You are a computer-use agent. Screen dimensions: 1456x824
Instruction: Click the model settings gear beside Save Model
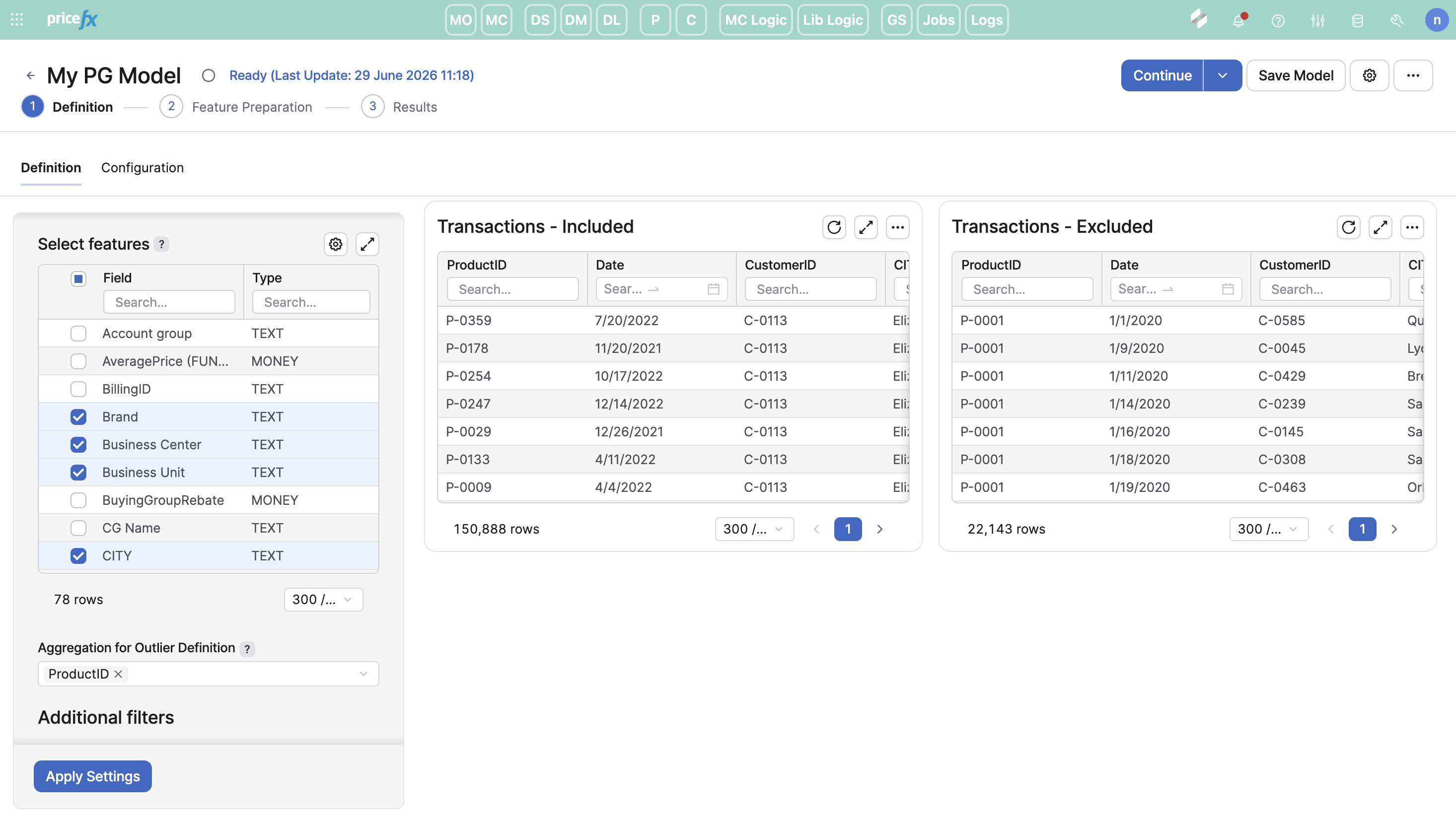(1370, 75)
